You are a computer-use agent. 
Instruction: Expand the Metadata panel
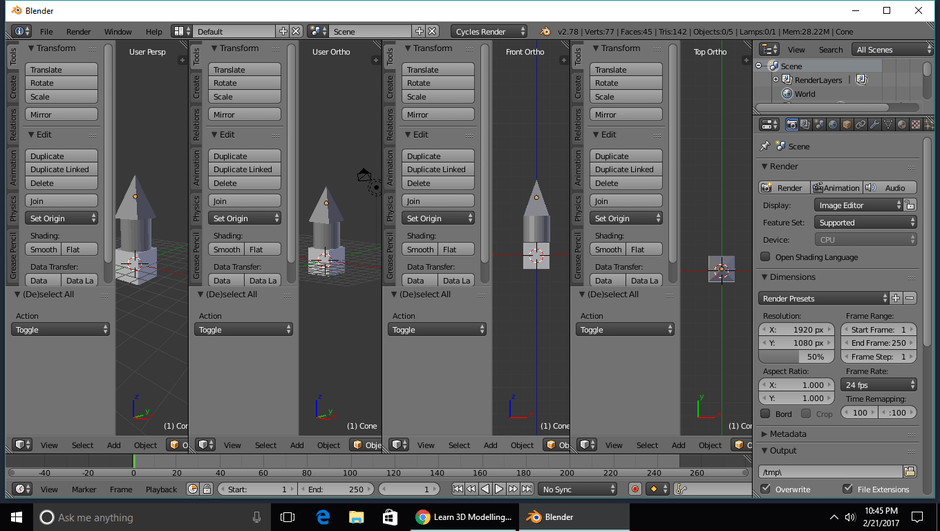pyautogui.click(x=788, y=434)
